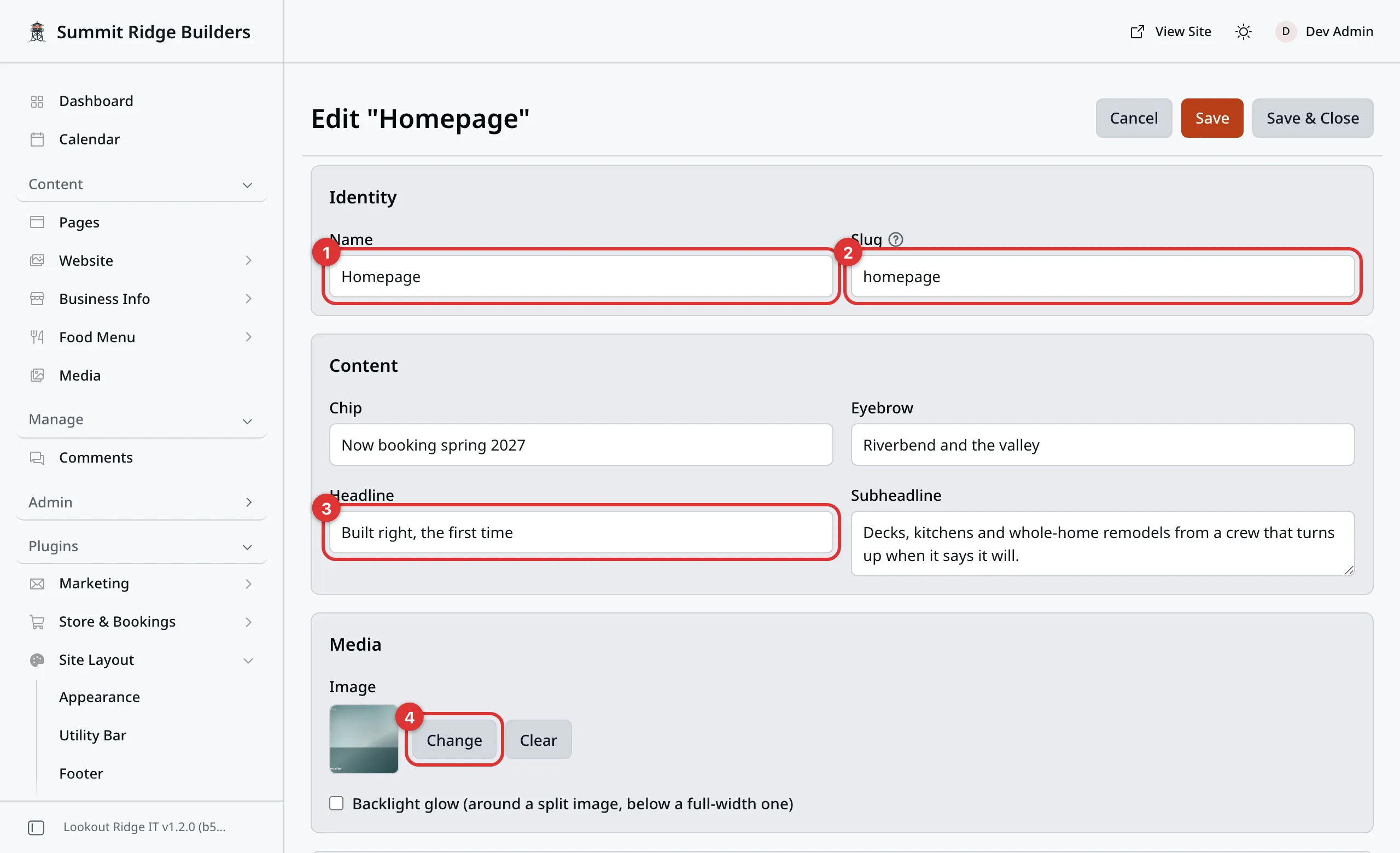
Task: Collapse sidebar using bottom panel icon
Action: pyautogui.click(x=36, y=827)
